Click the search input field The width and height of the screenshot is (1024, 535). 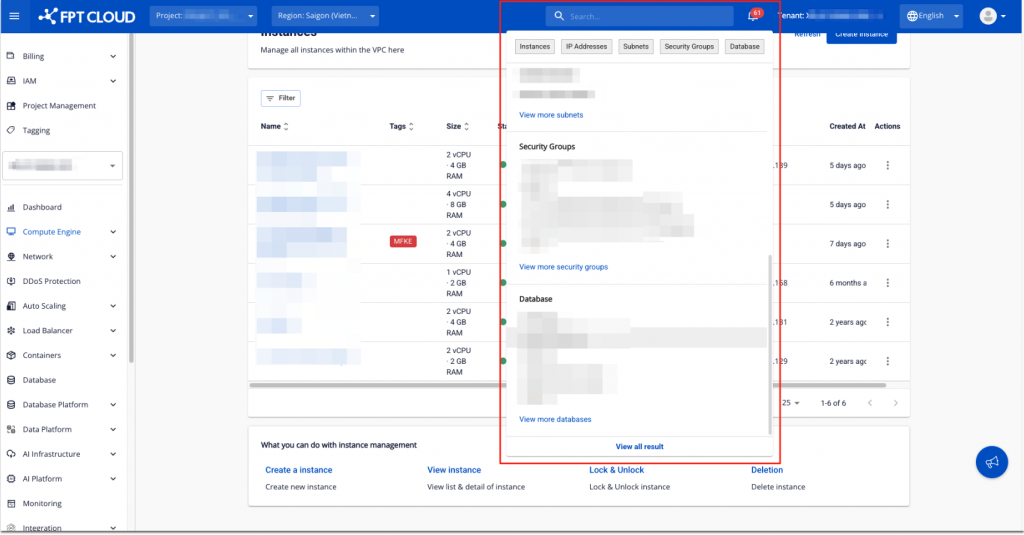(645, 17)
